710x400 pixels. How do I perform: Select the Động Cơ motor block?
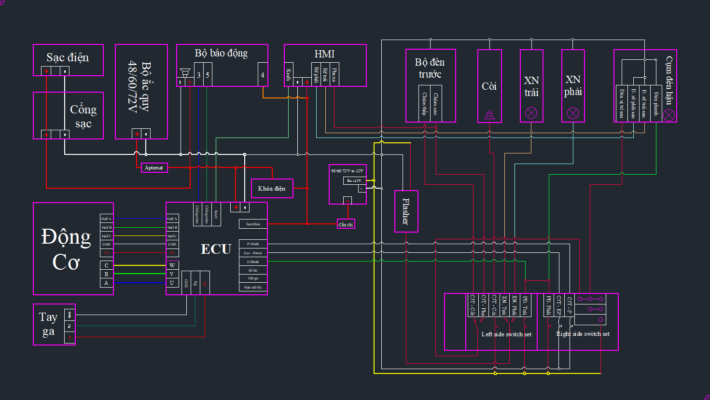pyautogui.click(x=66, y=248)
